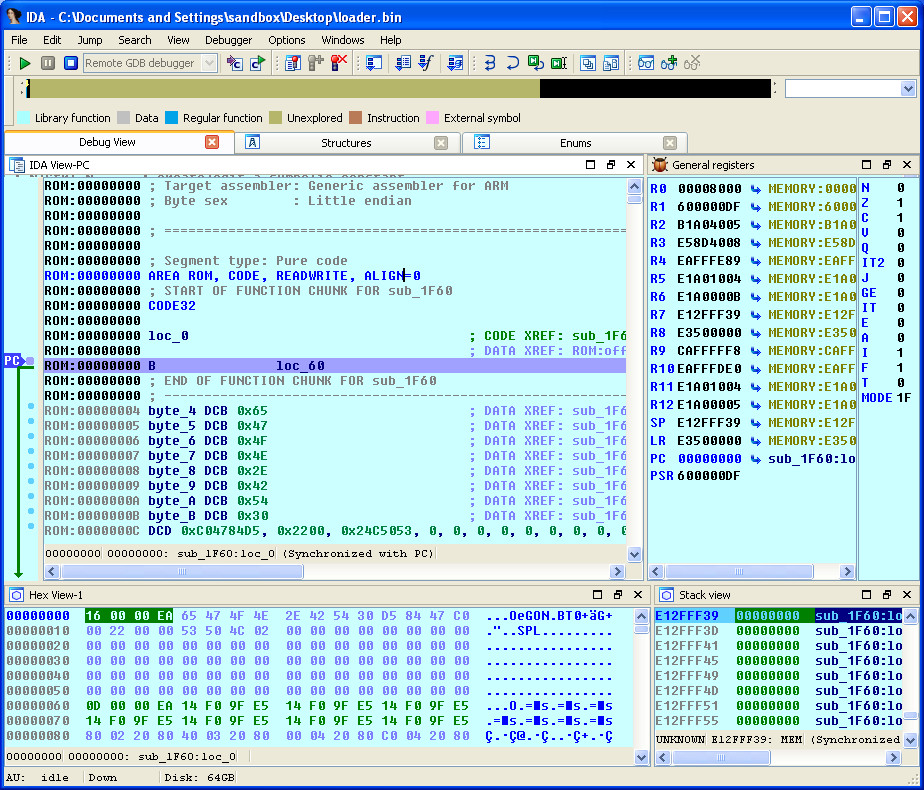This screenshot has width=924, height=790.
Task: Click the add watch glasses icon
Action: [669, 63]
